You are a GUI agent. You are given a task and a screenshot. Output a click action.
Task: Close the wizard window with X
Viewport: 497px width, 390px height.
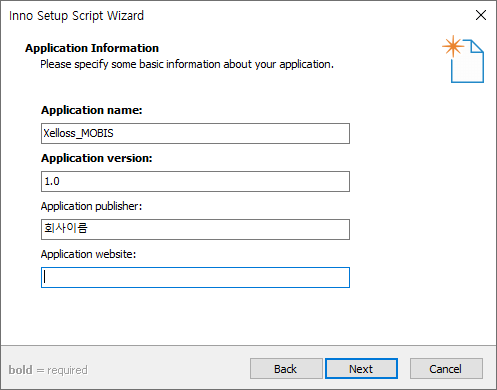click(481, 15)
